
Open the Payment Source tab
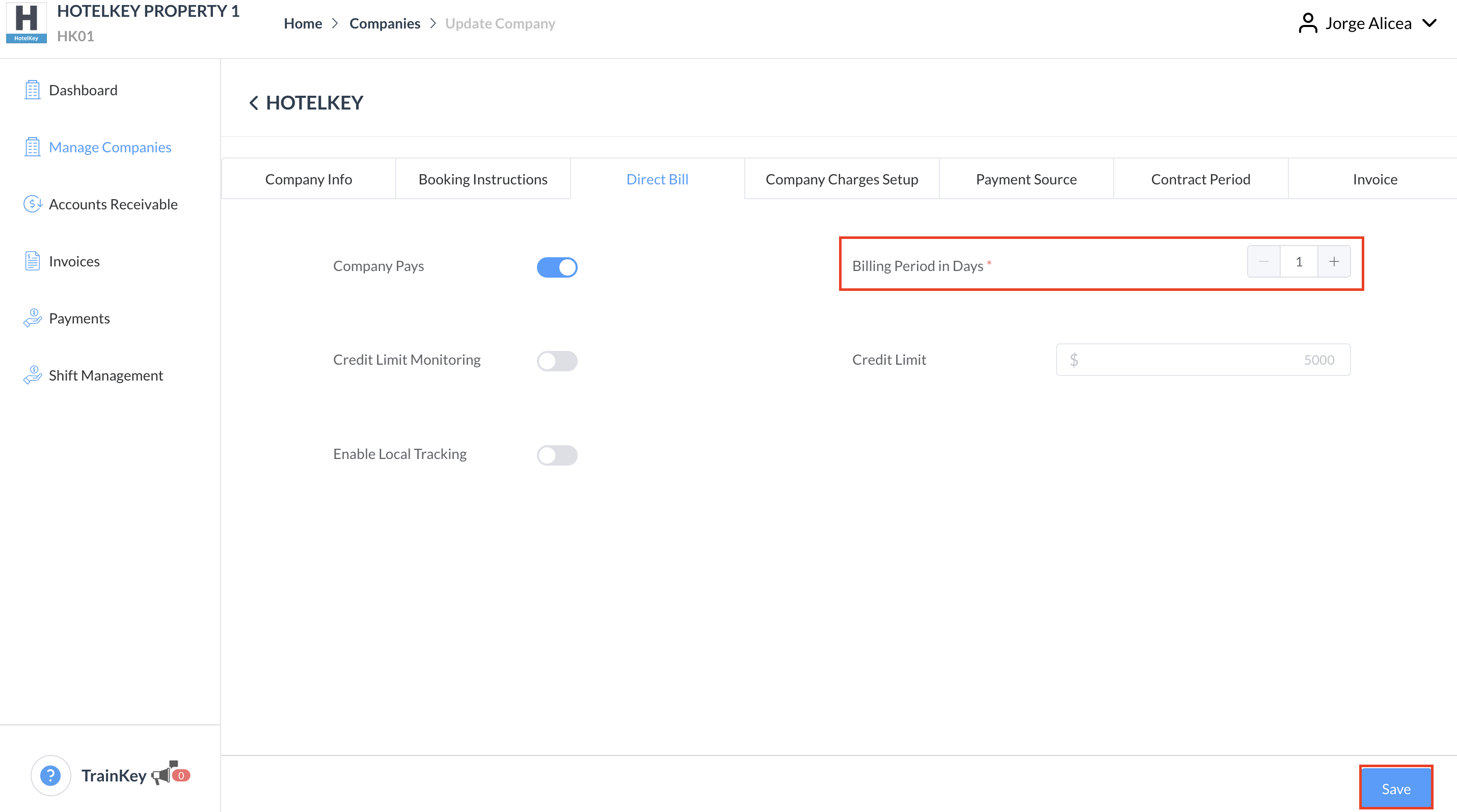1026,179
